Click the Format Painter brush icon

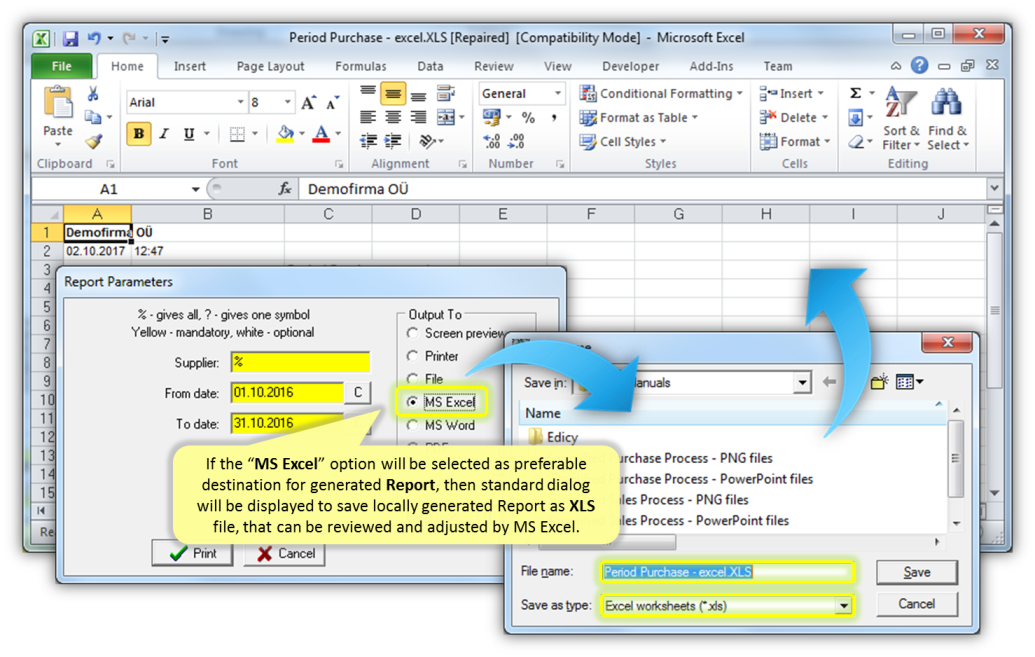point(94,141)
